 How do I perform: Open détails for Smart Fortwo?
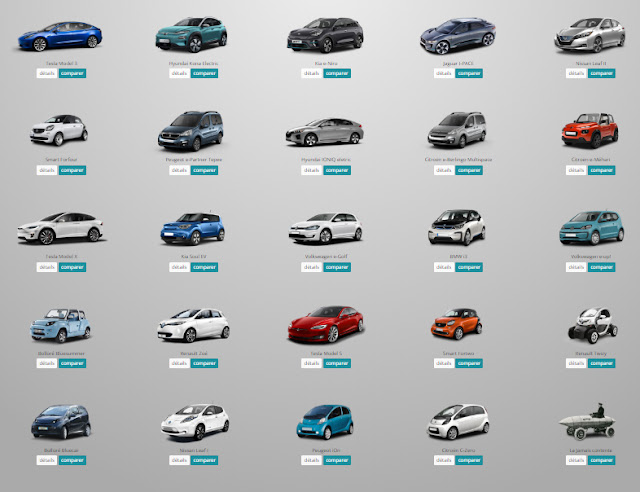[444, 363]
